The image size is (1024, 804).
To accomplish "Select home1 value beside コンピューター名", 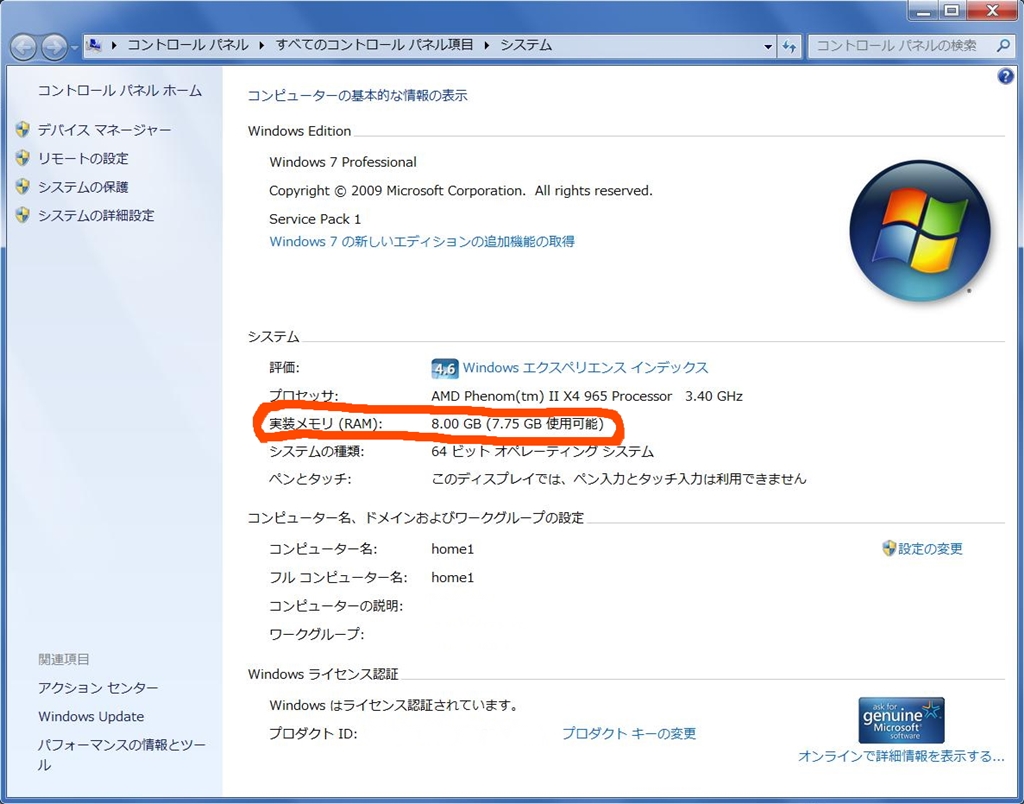I will [453, 549].
